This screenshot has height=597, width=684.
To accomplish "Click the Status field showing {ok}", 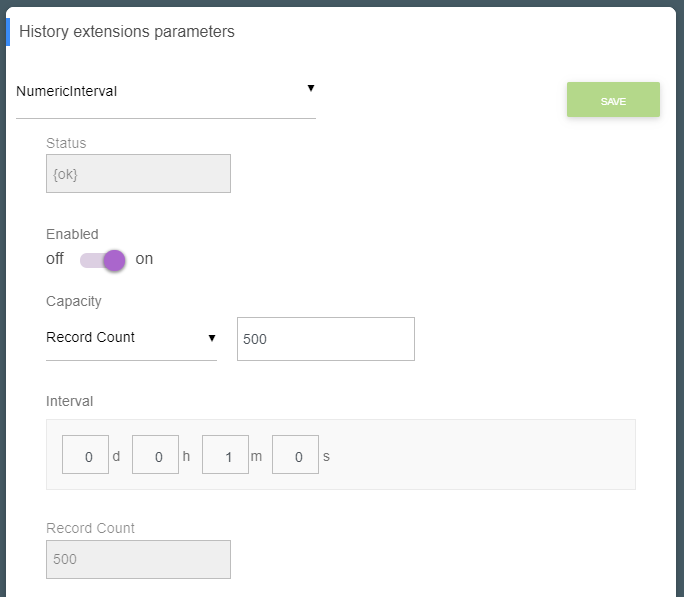I will (x=138, y=173).
